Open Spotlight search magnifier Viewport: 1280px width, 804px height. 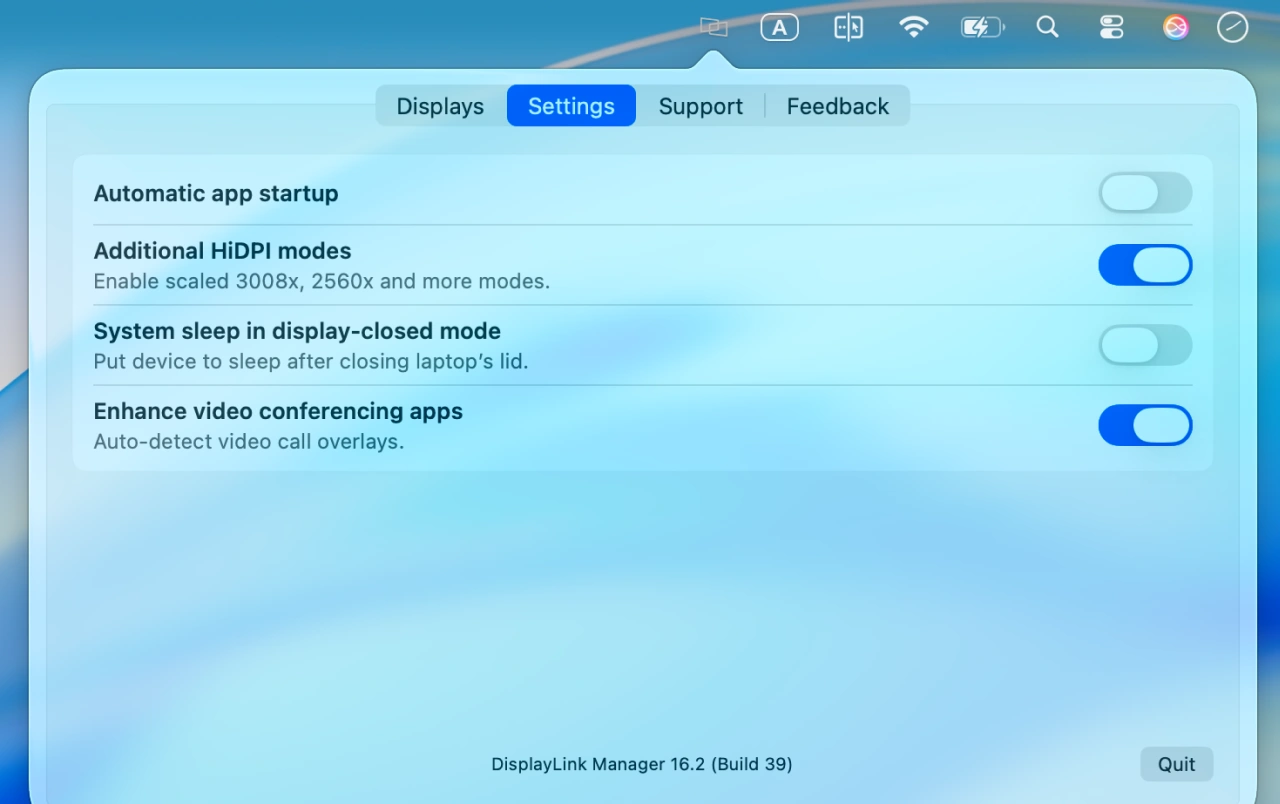1047,27
